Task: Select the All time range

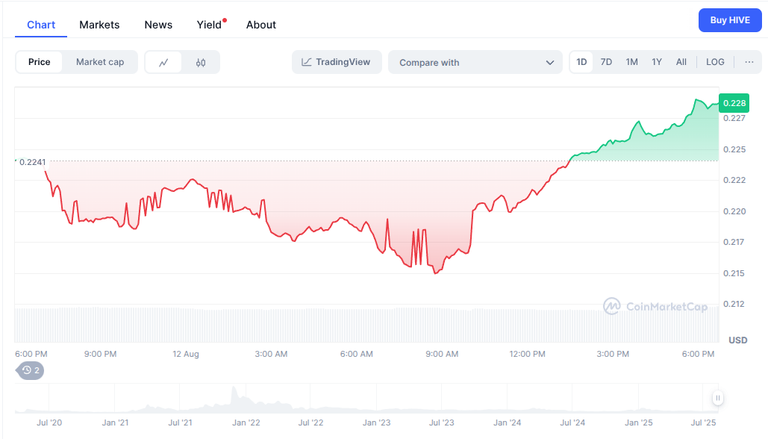Action: click(x=681, y=62)
